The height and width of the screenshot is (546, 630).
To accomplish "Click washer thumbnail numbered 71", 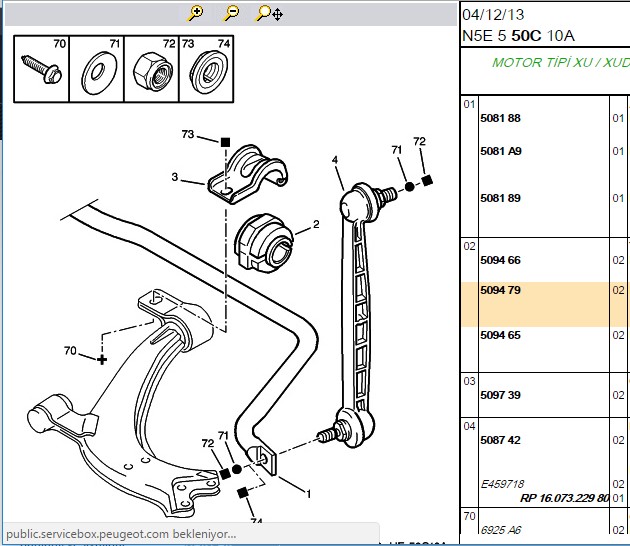I will (x=97, y=69).
